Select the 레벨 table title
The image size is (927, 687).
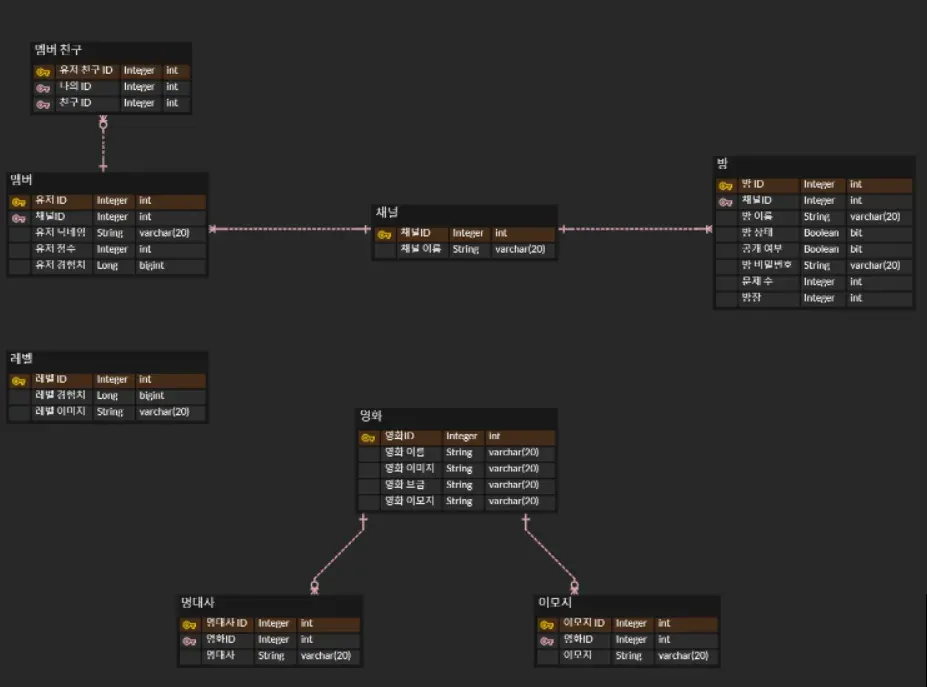point(21,358)
